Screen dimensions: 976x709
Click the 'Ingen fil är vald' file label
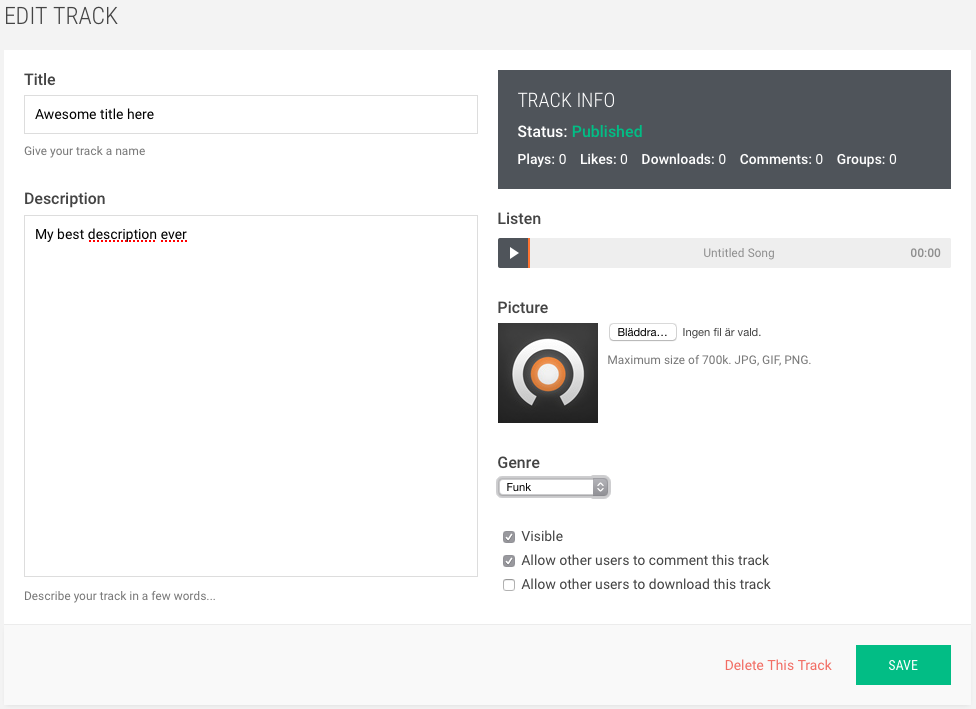click(721, 332)
